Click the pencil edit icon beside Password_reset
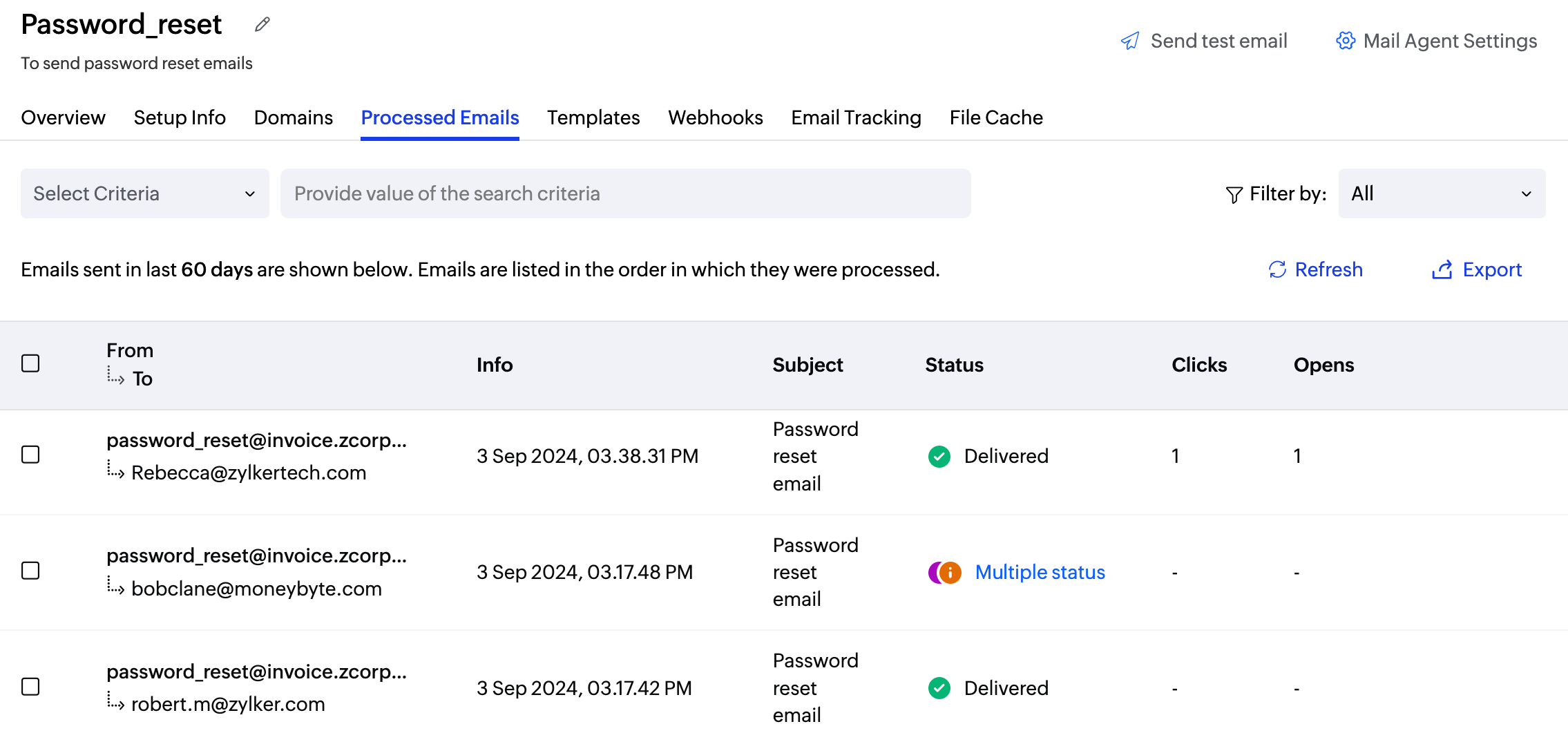 (x=262, y=25)
